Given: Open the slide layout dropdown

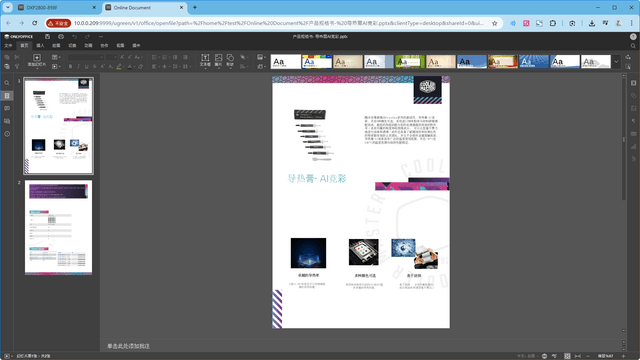Looking at the screenshot, I should click(x=56, y=57).
